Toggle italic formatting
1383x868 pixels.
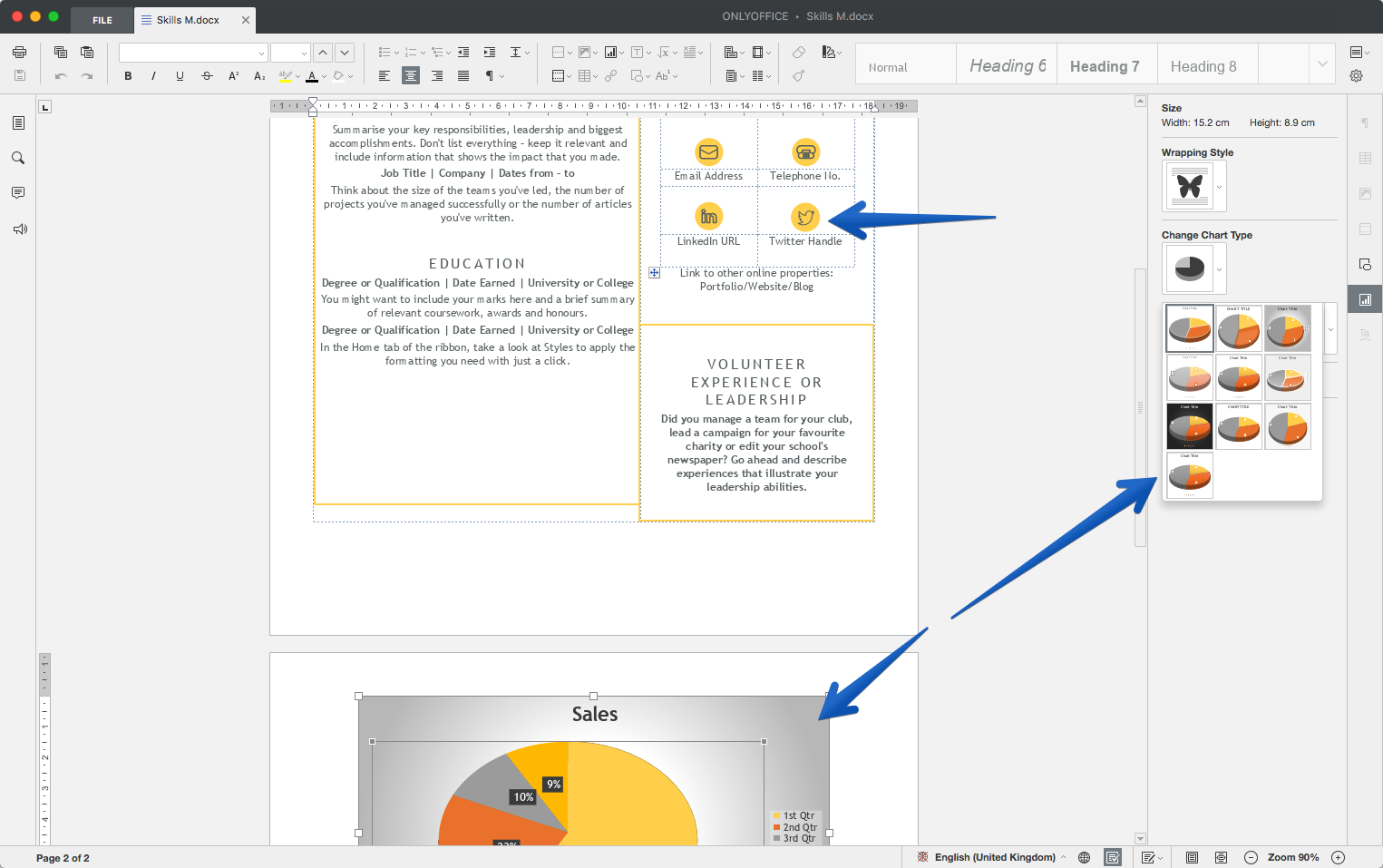point(154,76)
